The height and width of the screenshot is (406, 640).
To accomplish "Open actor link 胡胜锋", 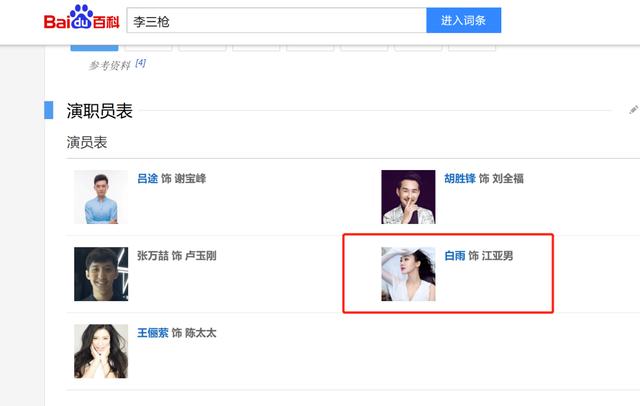I will [x=460, y=178].
